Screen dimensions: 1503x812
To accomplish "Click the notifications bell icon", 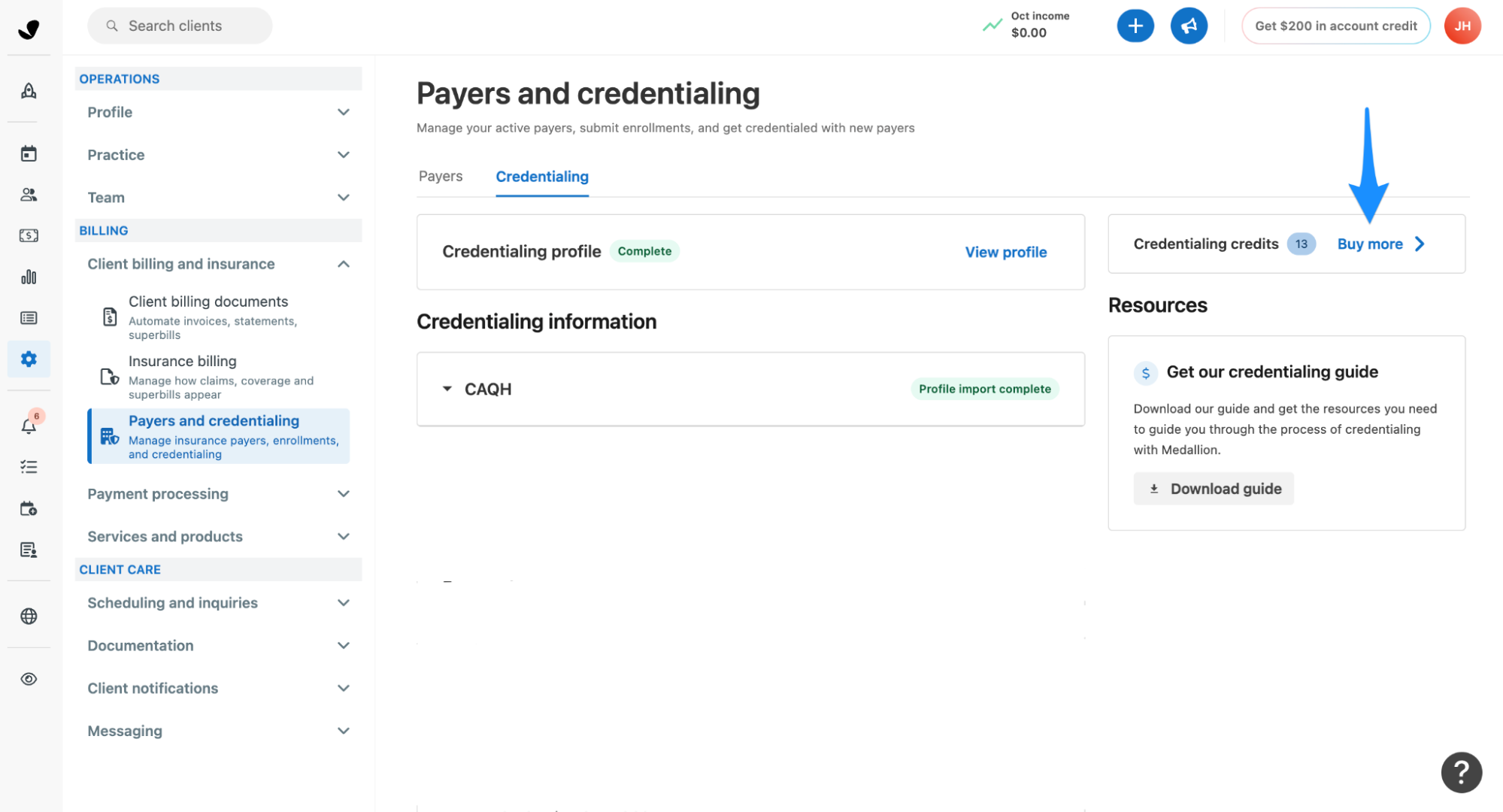I will (29, 426).
